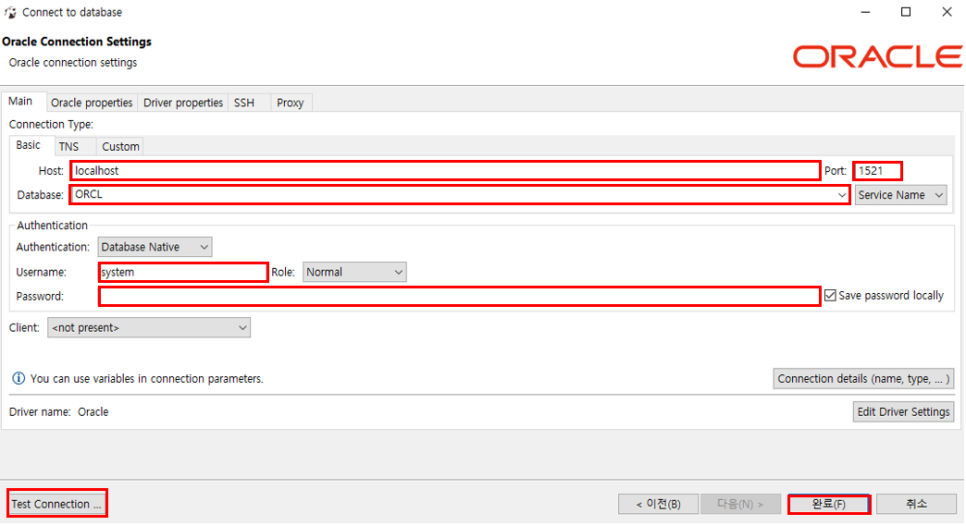Click the Oracle logo
The height and width of the screenshot is (526, 966).
point(877,57)
